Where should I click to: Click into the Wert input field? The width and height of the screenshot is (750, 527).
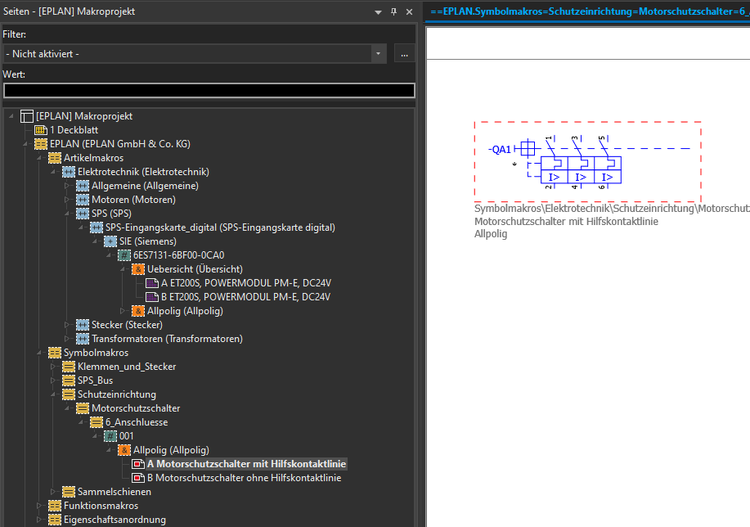209,91
